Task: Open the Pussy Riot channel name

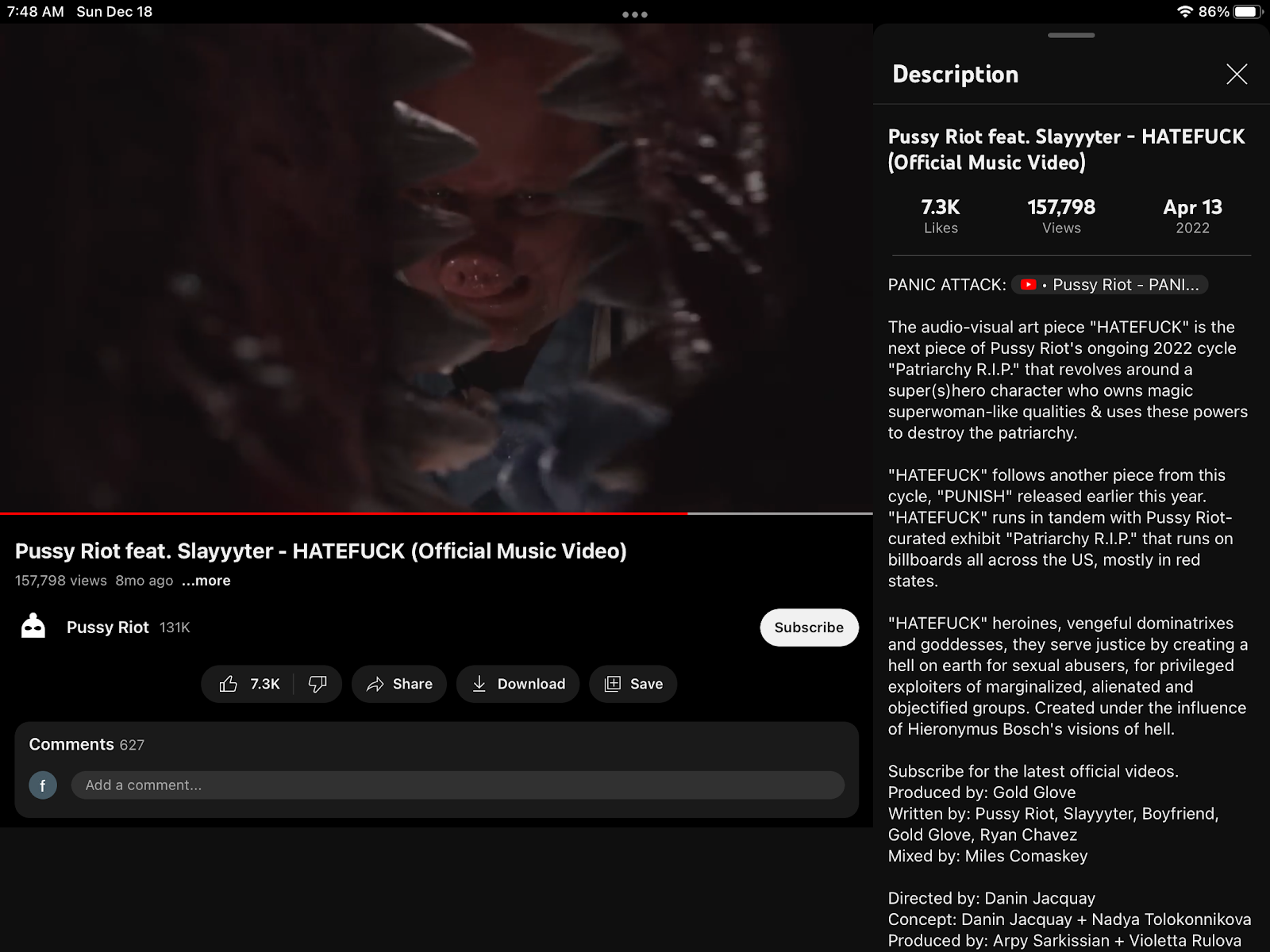Action: click(x=108, y=628)
